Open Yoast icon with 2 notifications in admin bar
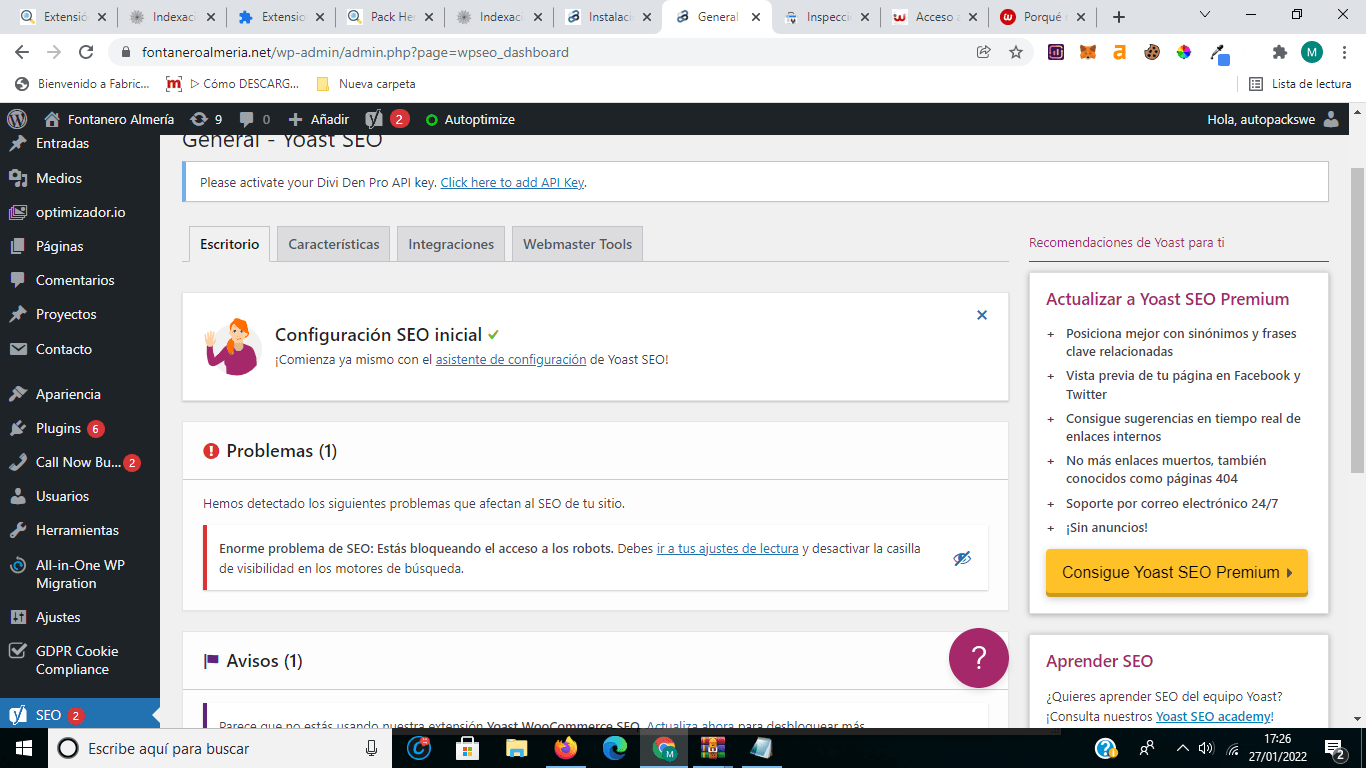The width and height of the screenshot is (1366, 768). 387,119
